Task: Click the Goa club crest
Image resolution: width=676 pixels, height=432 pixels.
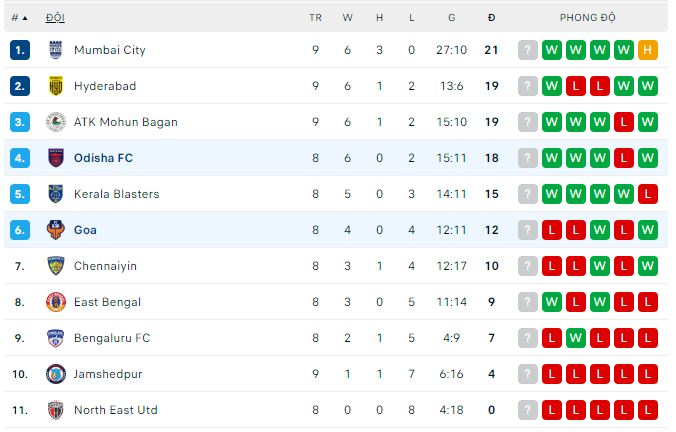Action: 55,230
